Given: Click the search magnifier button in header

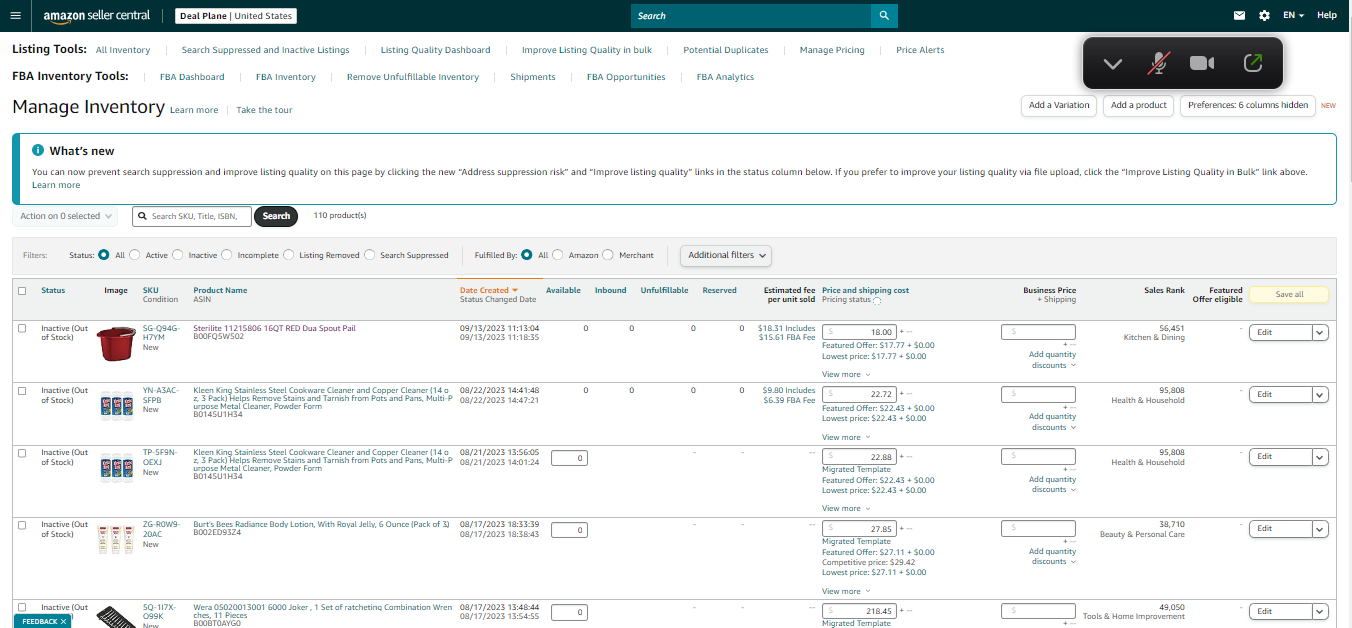Looking at the screenshot, I should point(884,16).
